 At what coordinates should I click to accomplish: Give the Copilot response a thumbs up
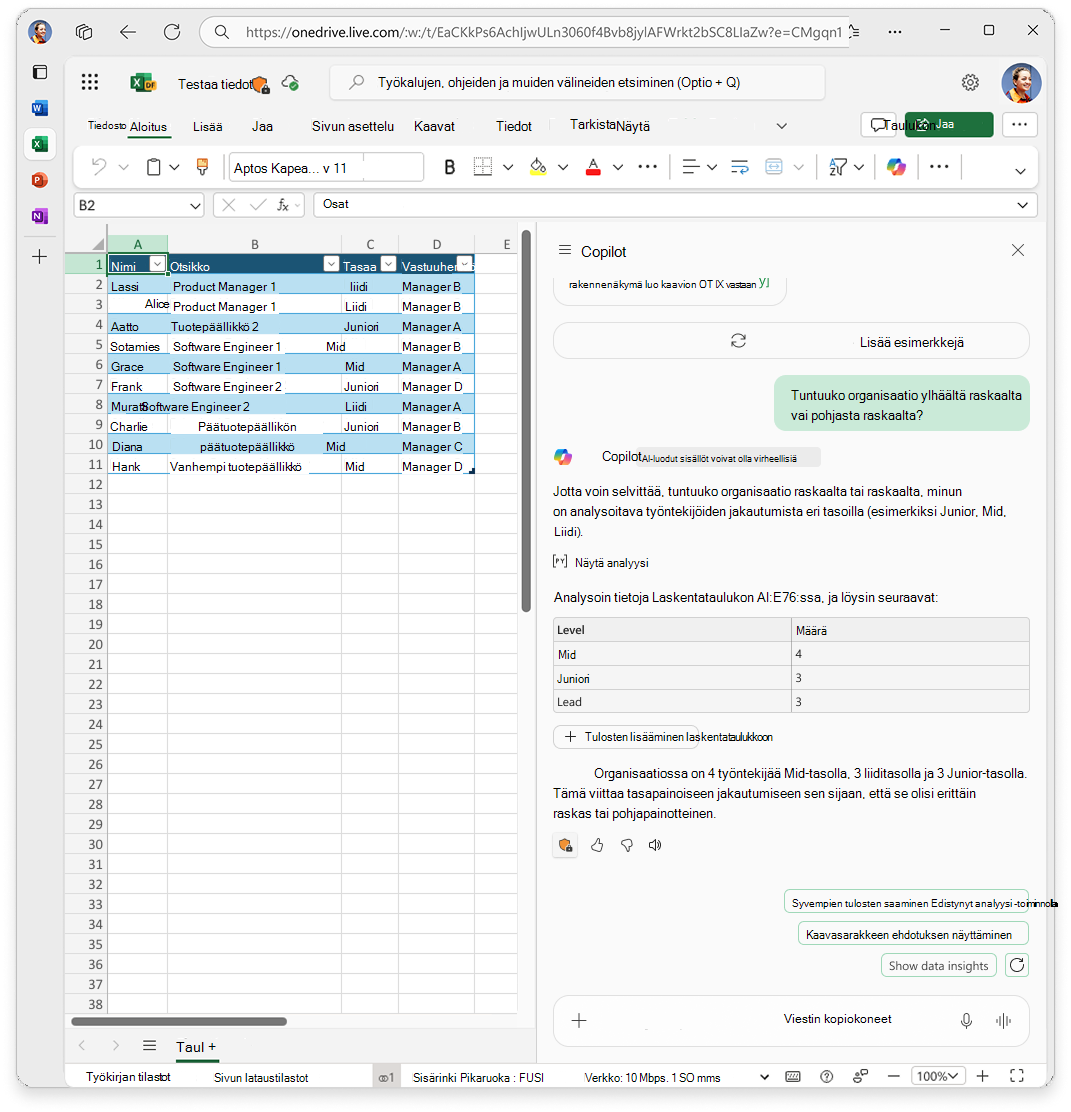click(597, 845)
